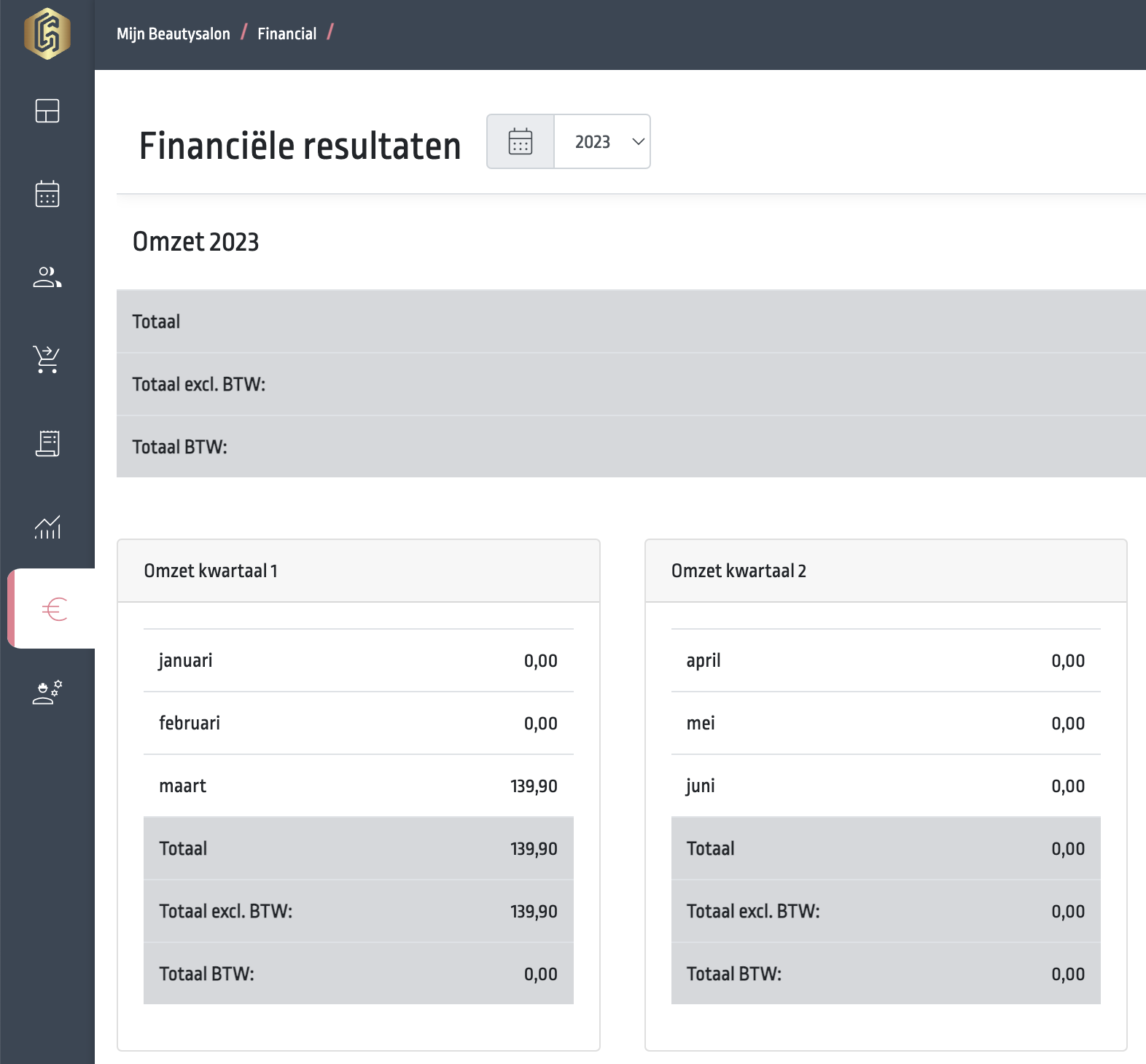Select the maart row showing 139,90
1146x1064 pixels.
[x=358, y=786]
